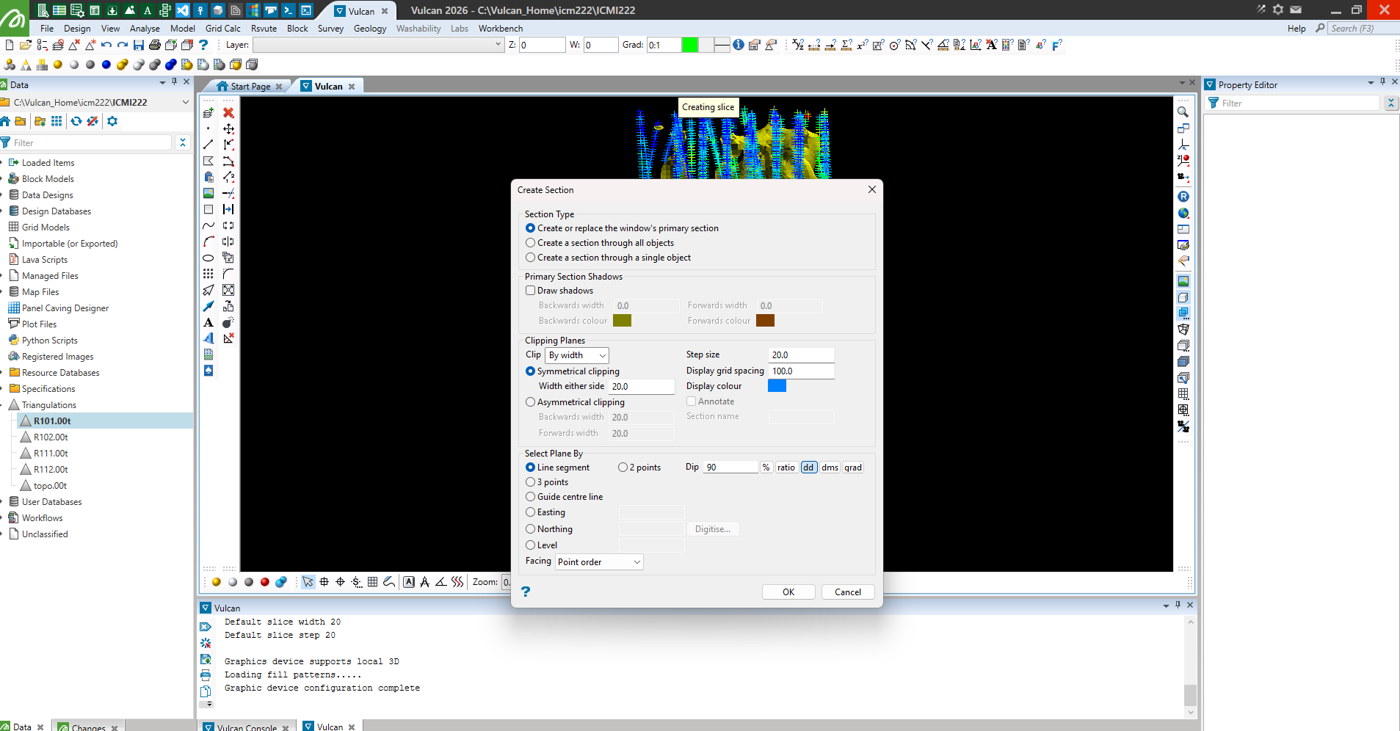Select 'Create a section through a single object'
The image size is (1400, 731).
[608, 258]
